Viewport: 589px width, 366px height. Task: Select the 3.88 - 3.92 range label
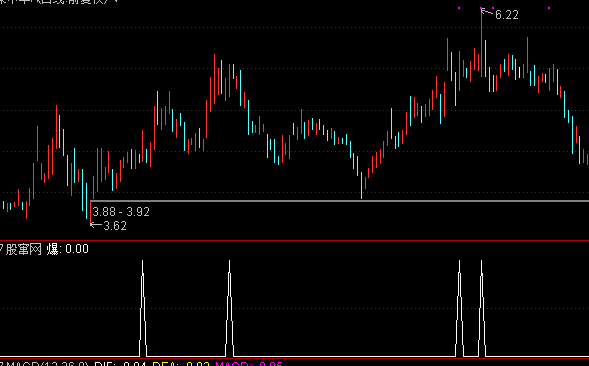(121, 212)
